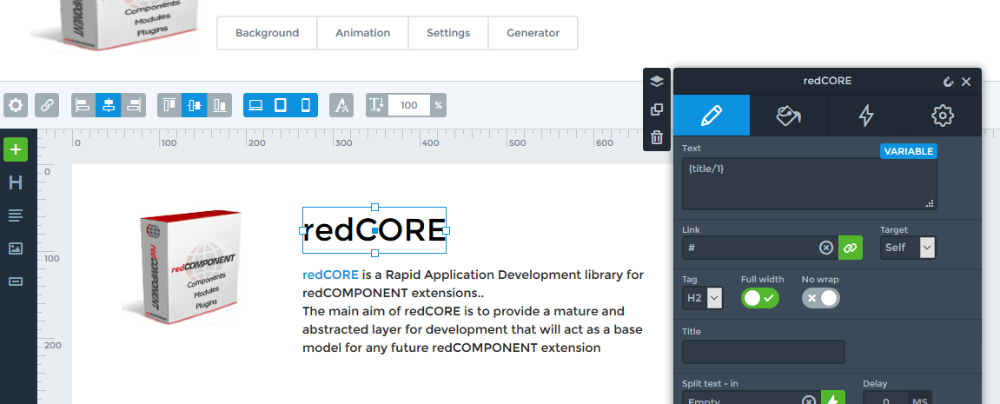
Task: Toggle desktop device visibility
Action: coord(256,105)
